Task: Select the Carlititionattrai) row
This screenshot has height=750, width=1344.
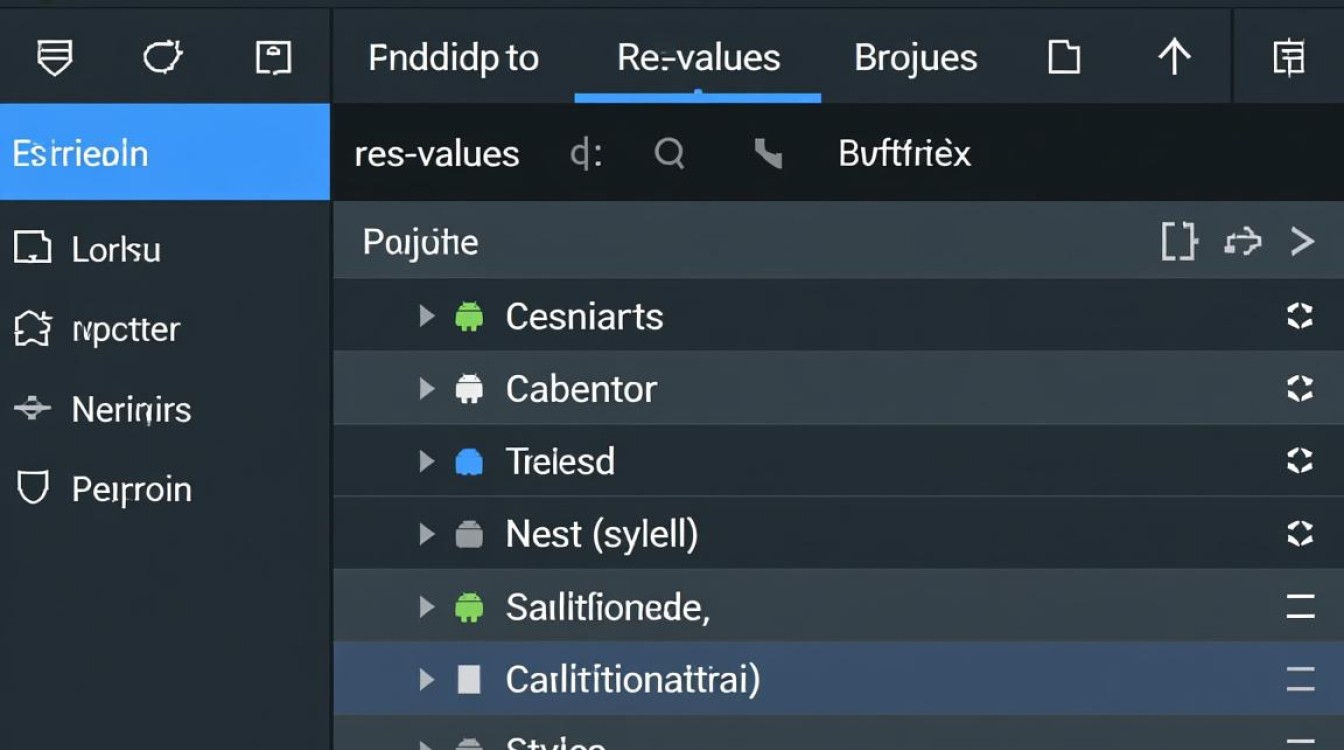Action: tap(632, 680)
